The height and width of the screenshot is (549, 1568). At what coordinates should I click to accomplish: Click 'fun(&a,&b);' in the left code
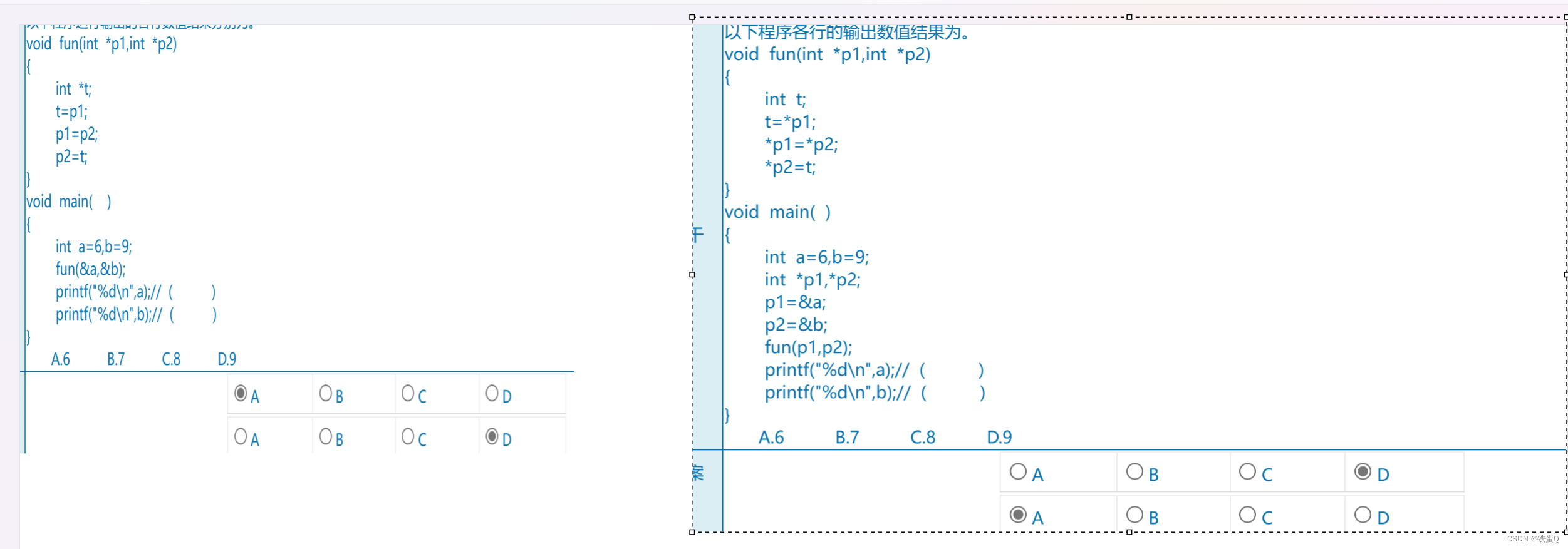[x=91, y=269]
